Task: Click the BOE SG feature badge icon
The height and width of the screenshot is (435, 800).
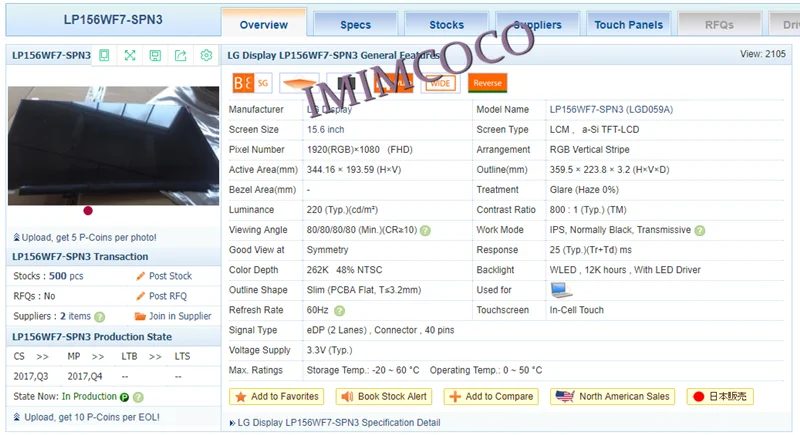Action: (x=252, y=83)
